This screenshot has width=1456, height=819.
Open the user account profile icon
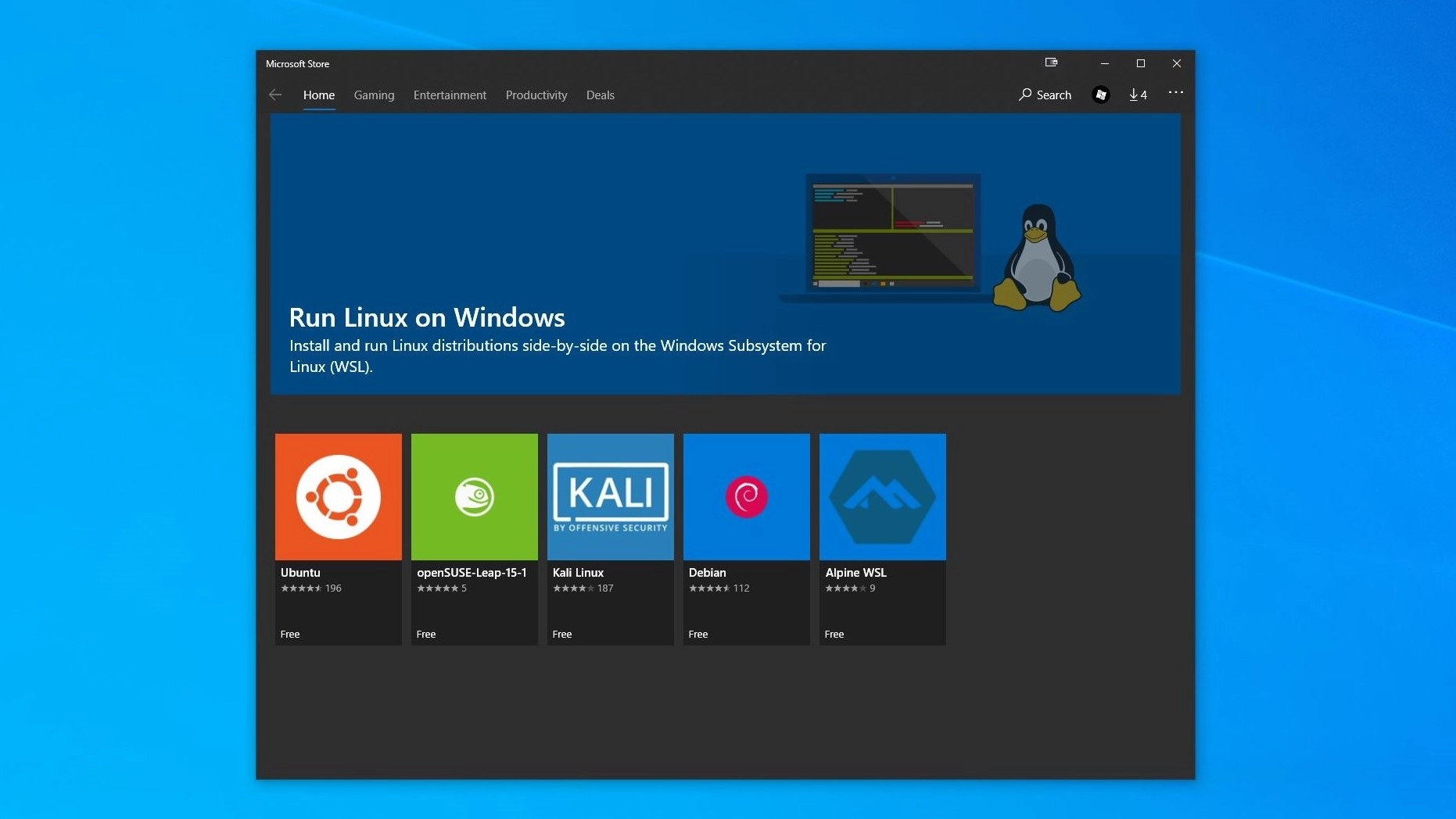(x=1101, y=95)
